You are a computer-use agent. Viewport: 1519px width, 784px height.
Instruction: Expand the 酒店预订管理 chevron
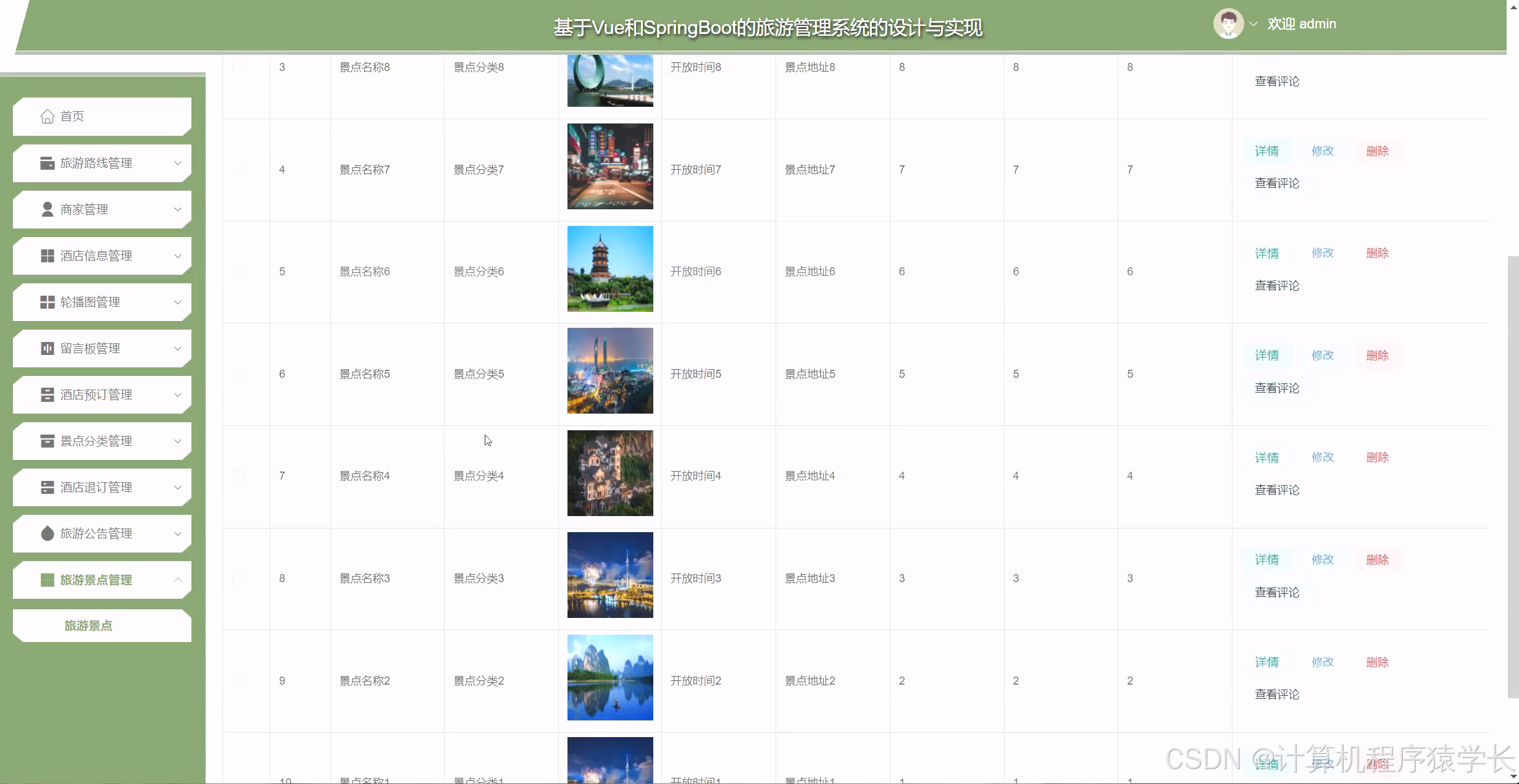[x=178, y=394]
